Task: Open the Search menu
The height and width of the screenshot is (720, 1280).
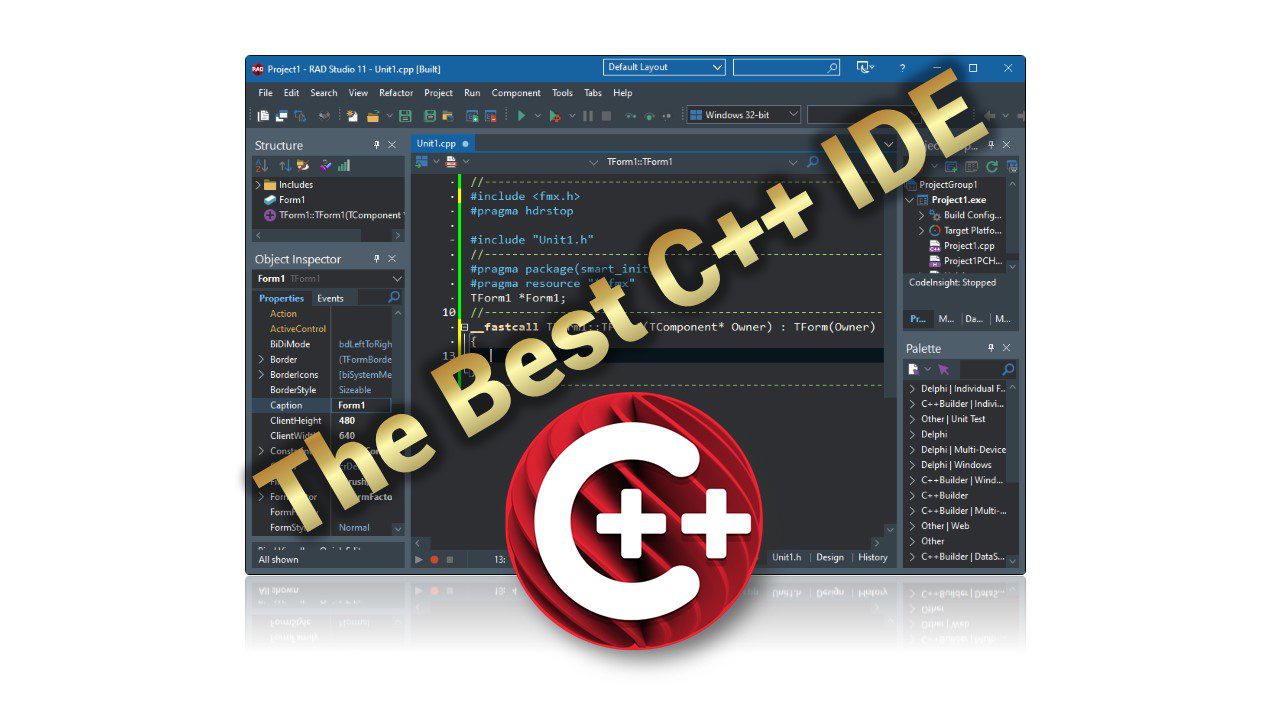Action: pos(324,93)
